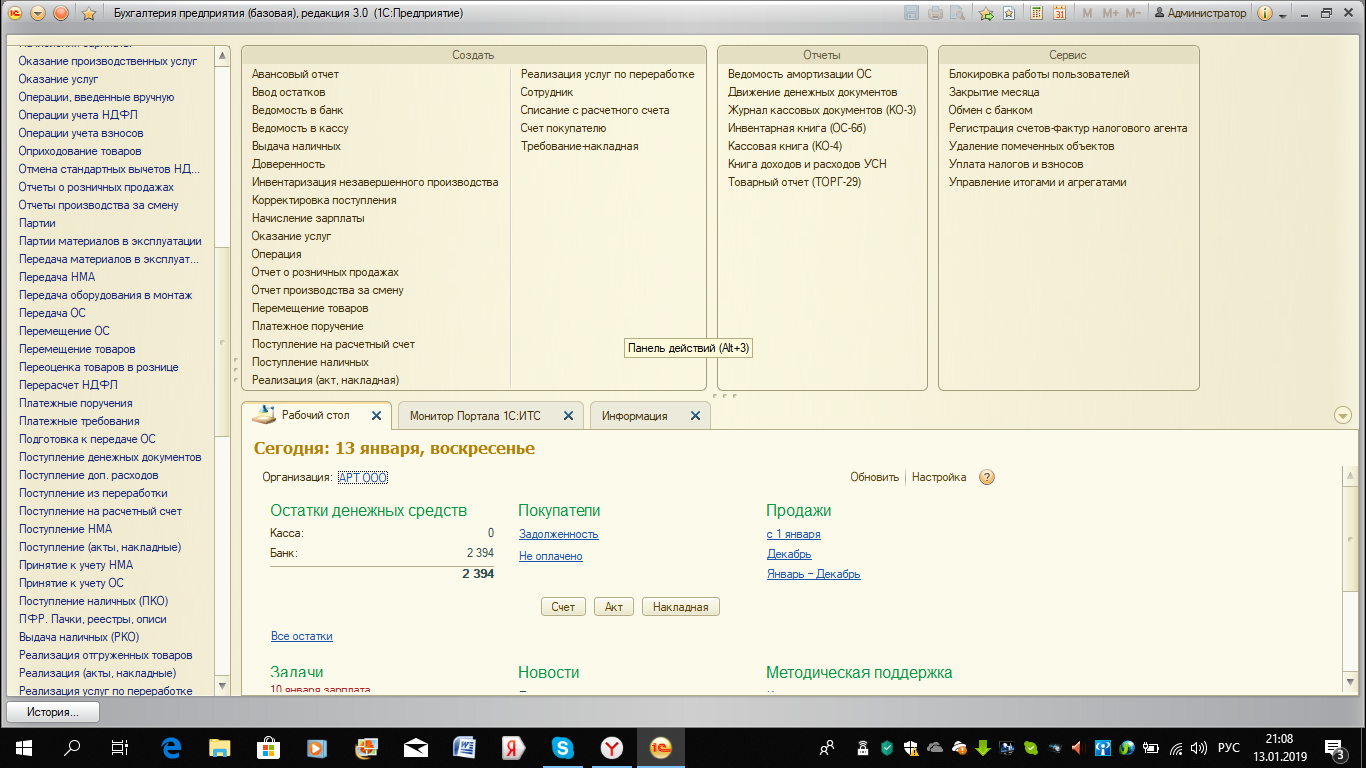The image size is (1366, 768).
Task: Expand the dropdown arrow beside info icon
Action: [x=1282, y=14]
